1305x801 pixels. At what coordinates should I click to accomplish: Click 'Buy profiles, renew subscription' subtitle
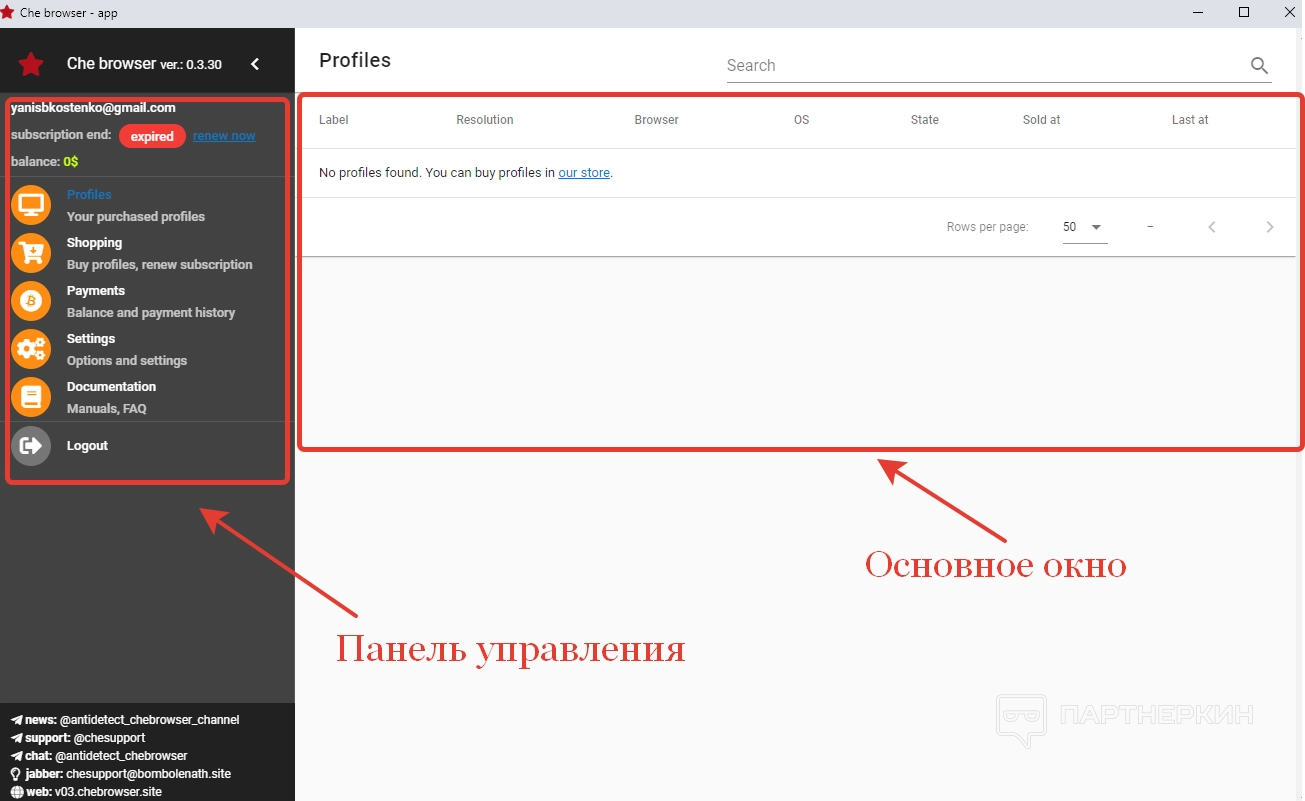(x=160, y=265)
